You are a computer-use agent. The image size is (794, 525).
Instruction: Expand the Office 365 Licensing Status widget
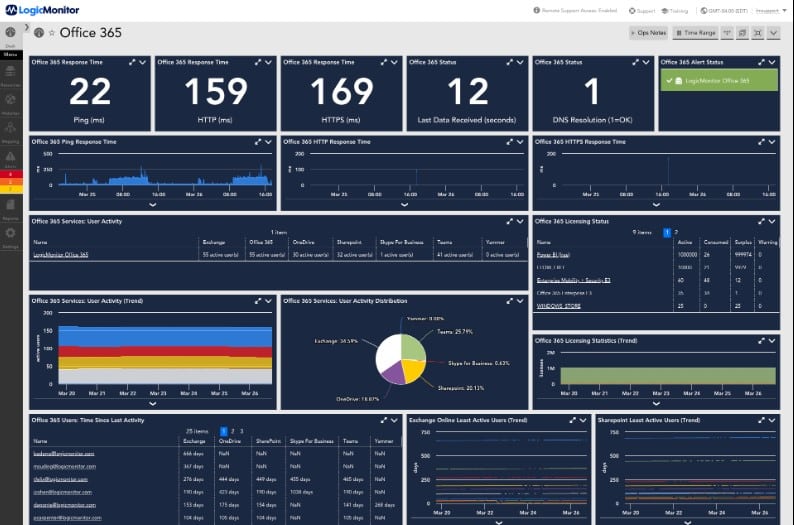click(762, 222)
